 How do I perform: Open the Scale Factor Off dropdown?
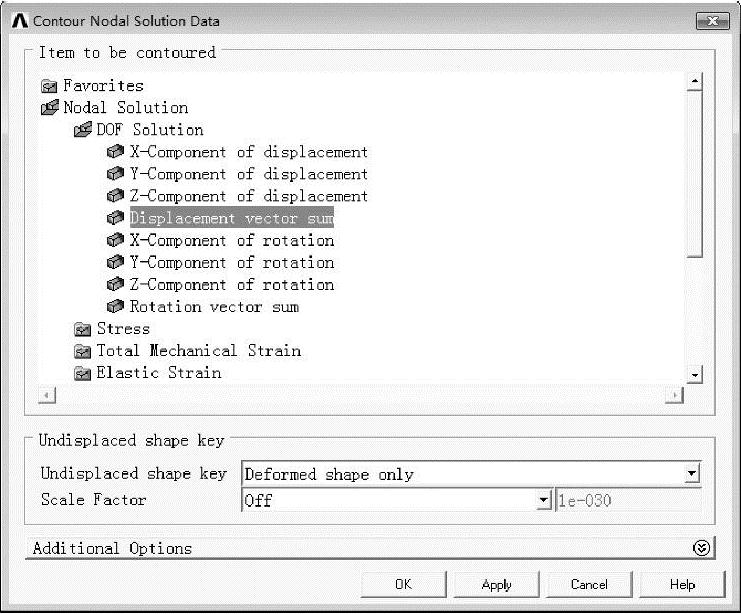544,500
